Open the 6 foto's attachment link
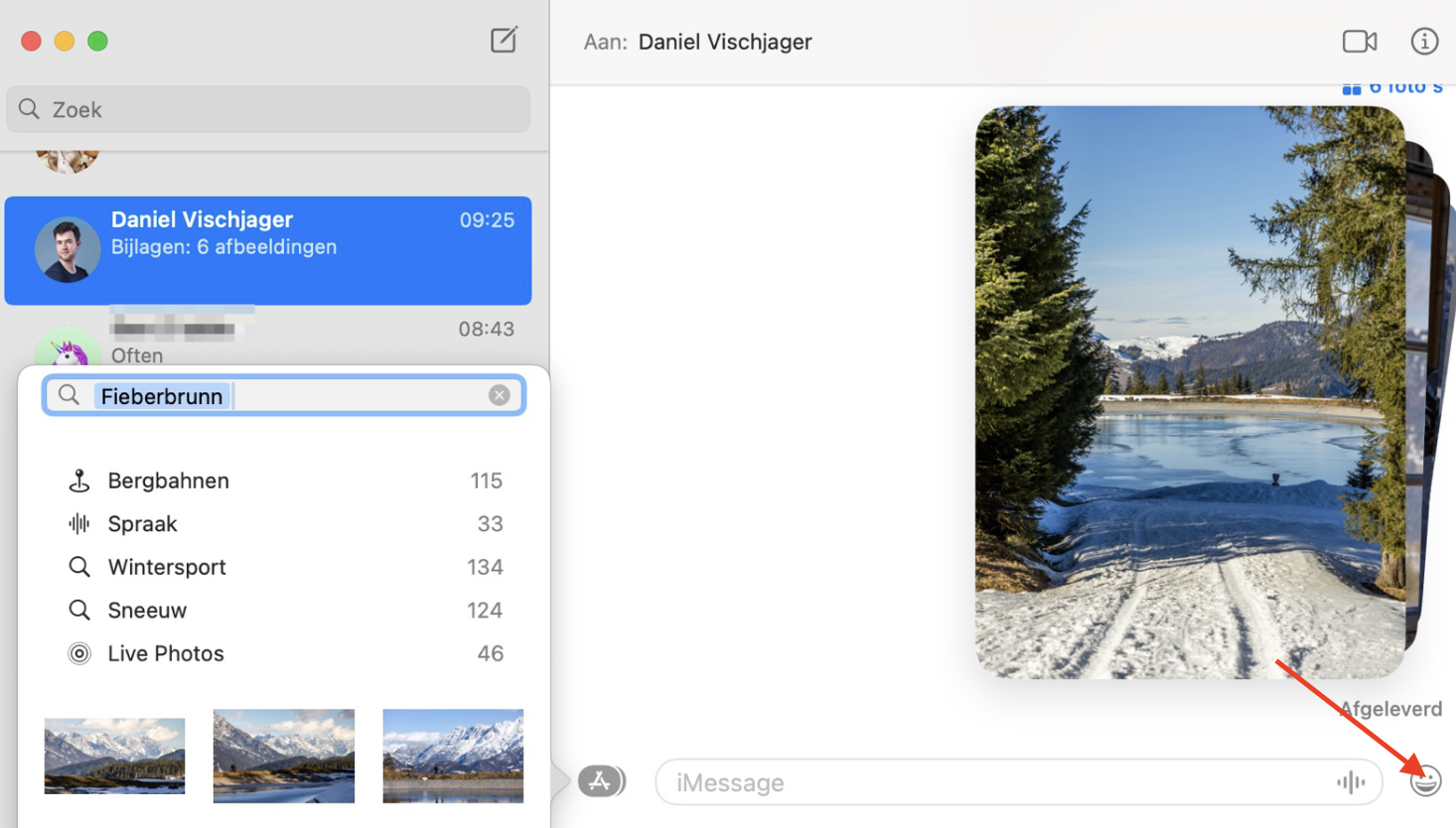This screenshot has height=828, width=1456. click(x=1390, y=86)
